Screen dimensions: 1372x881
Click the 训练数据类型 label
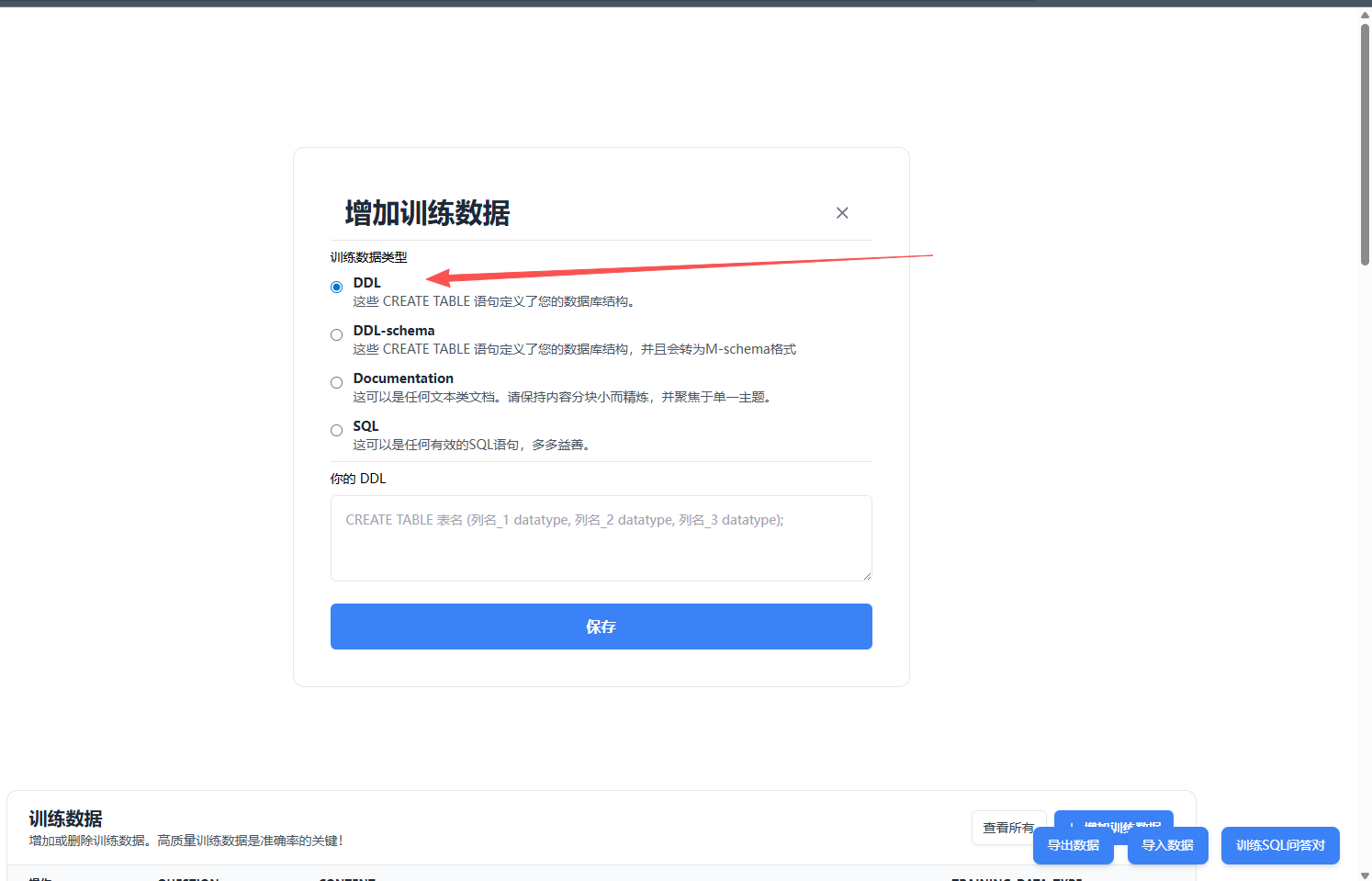(368, 257)
